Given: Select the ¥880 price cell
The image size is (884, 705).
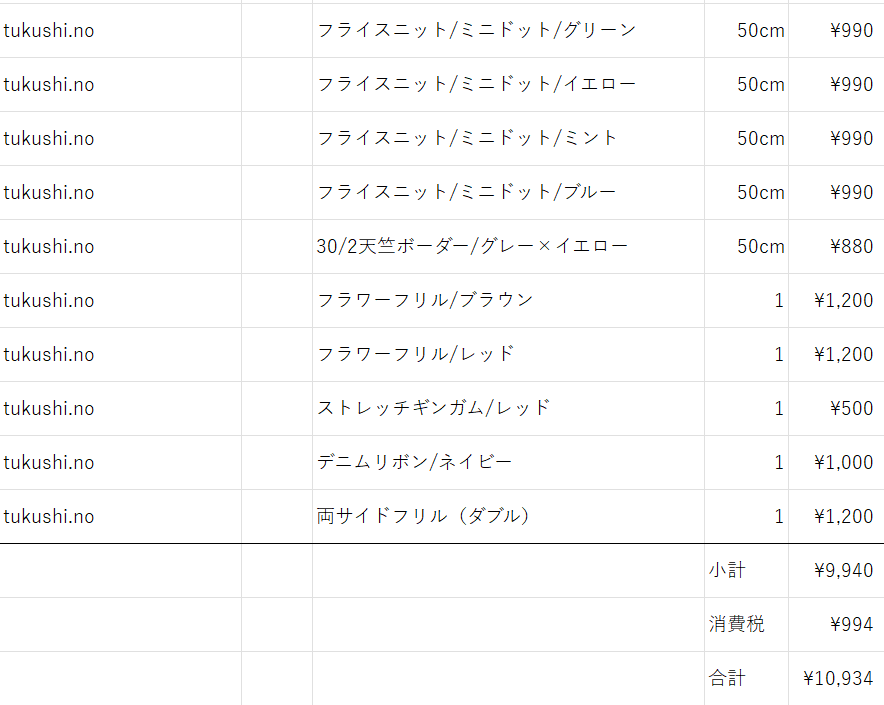Looking at the screenshot, I should (836, 246).
